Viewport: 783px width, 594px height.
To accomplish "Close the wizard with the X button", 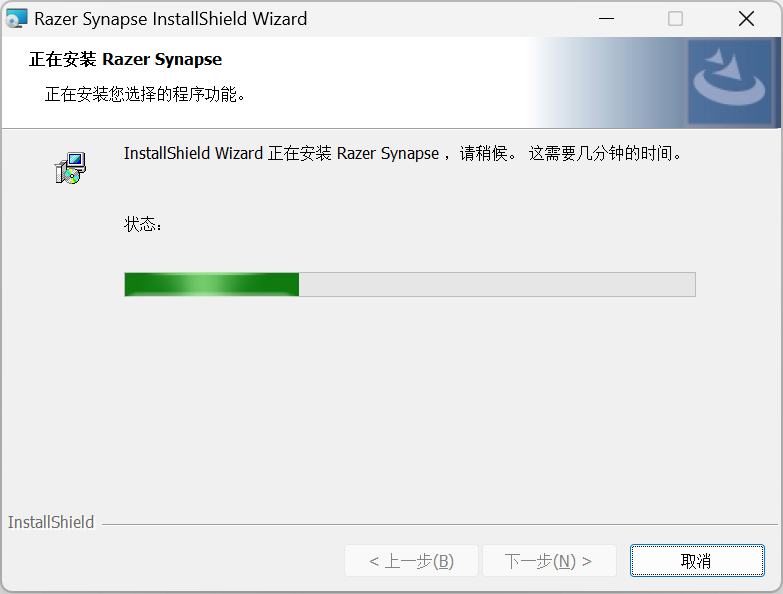I will point(746,19).
